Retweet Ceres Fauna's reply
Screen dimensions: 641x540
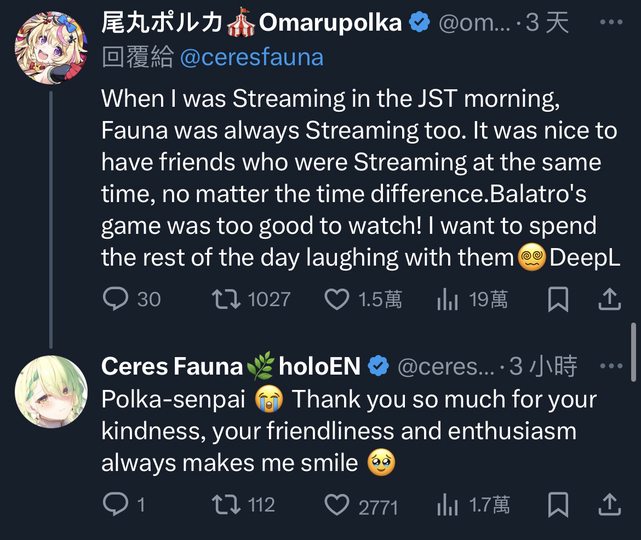tap(227, 505)
